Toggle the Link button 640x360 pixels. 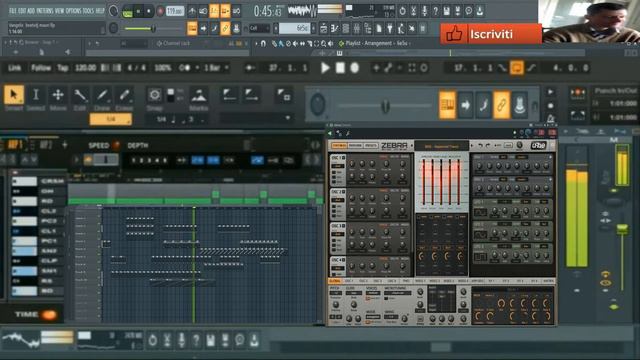tap(14, 68)
